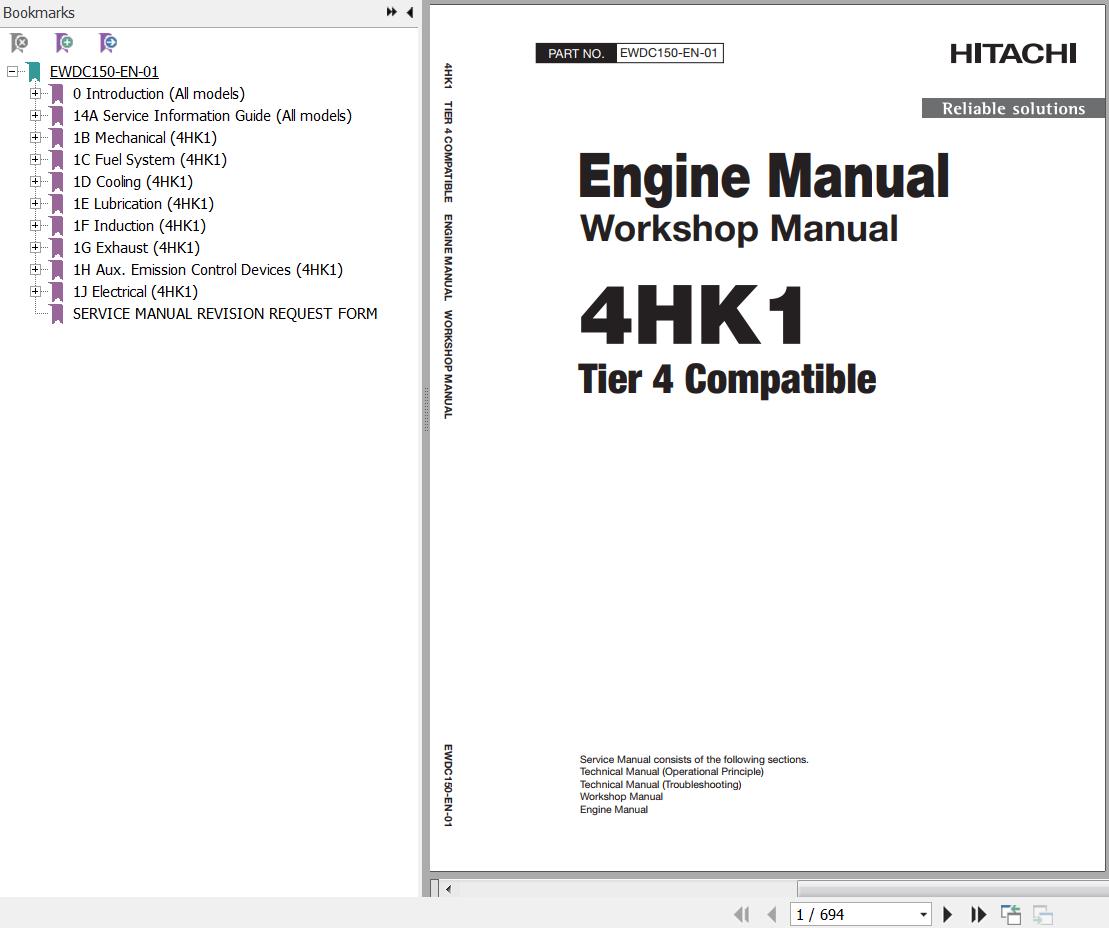Click the 'Reliable solutions' banner text
The width and height of the screenshot is (1109, 928).
coord(1013,108)
